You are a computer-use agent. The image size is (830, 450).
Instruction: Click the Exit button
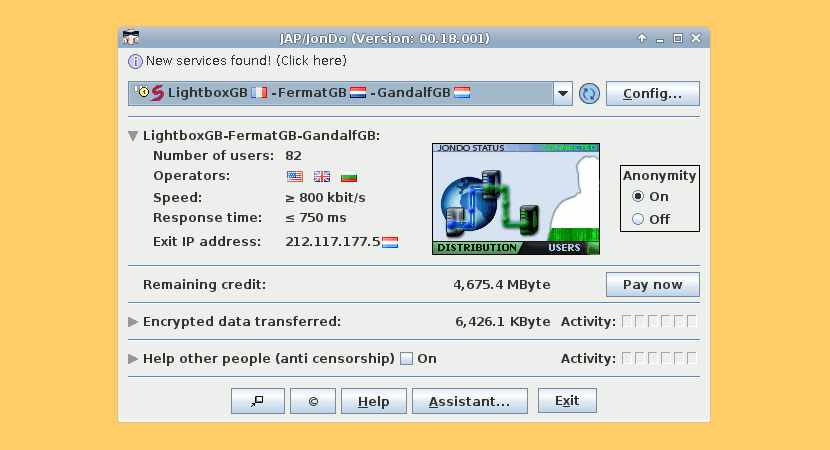[567, 400]
